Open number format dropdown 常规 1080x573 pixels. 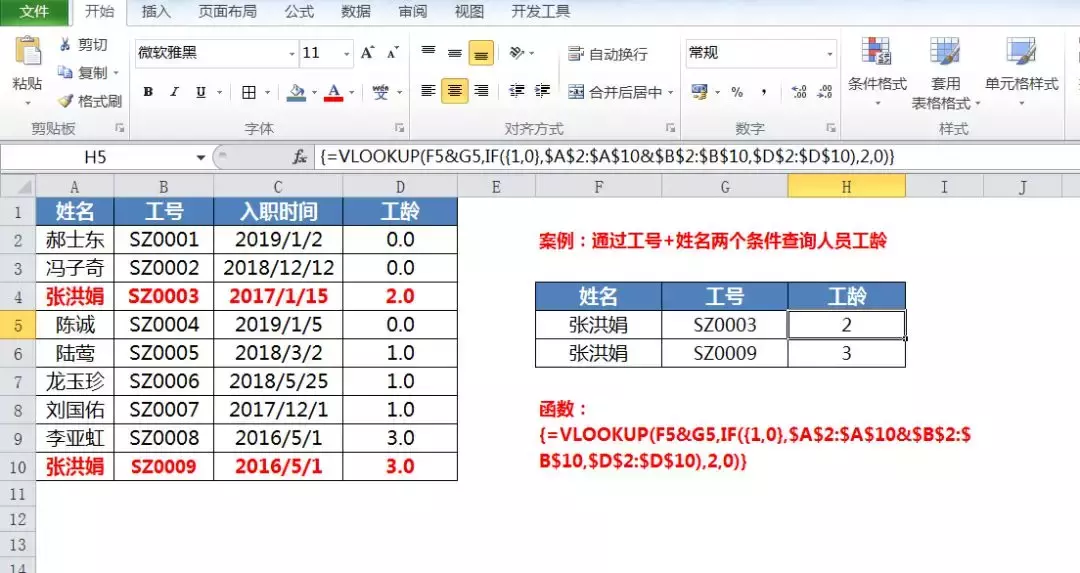830,53
